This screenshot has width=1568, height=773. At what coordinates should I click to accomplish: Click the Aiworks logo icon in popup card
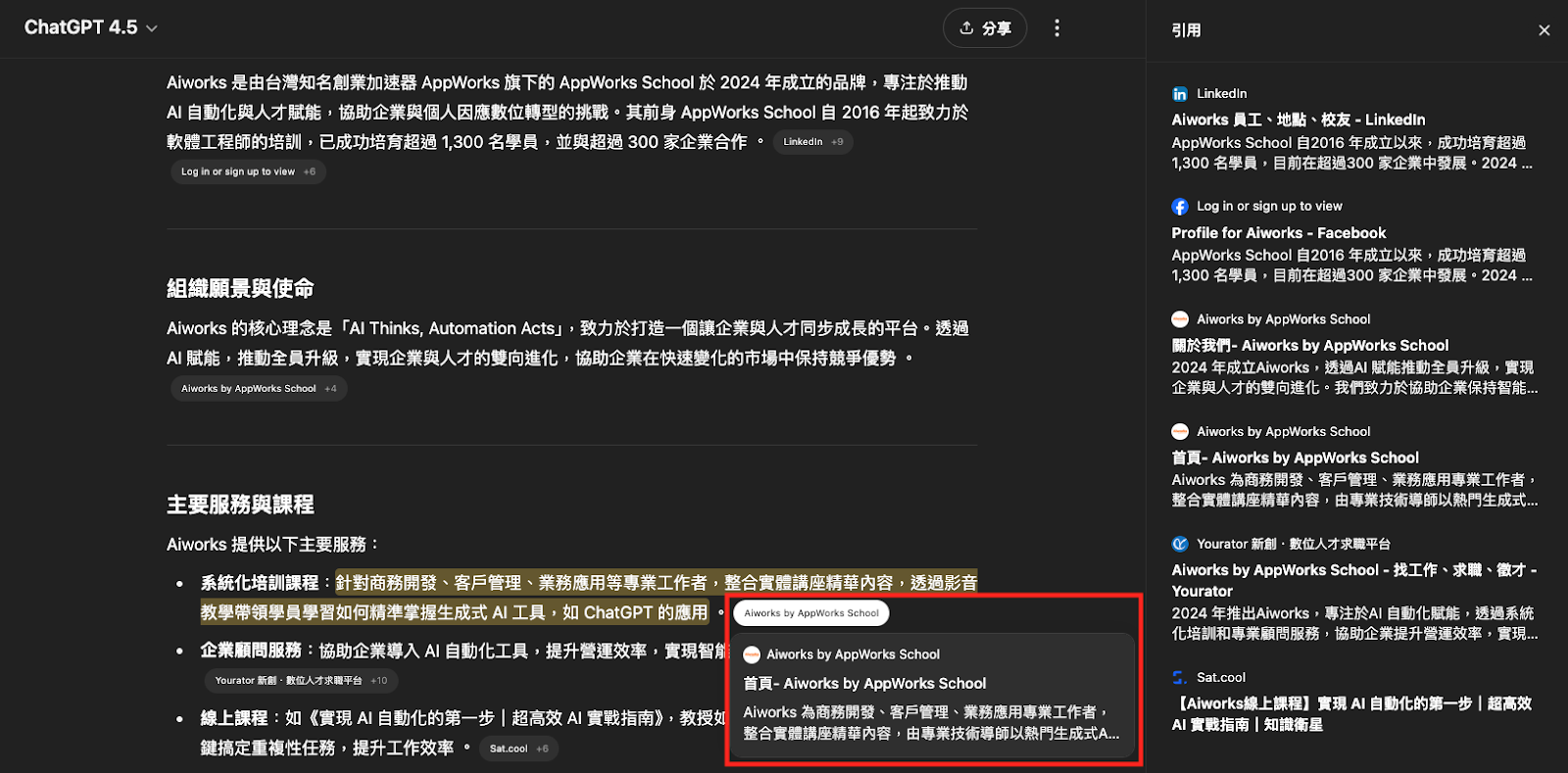(x=752, y=654)
